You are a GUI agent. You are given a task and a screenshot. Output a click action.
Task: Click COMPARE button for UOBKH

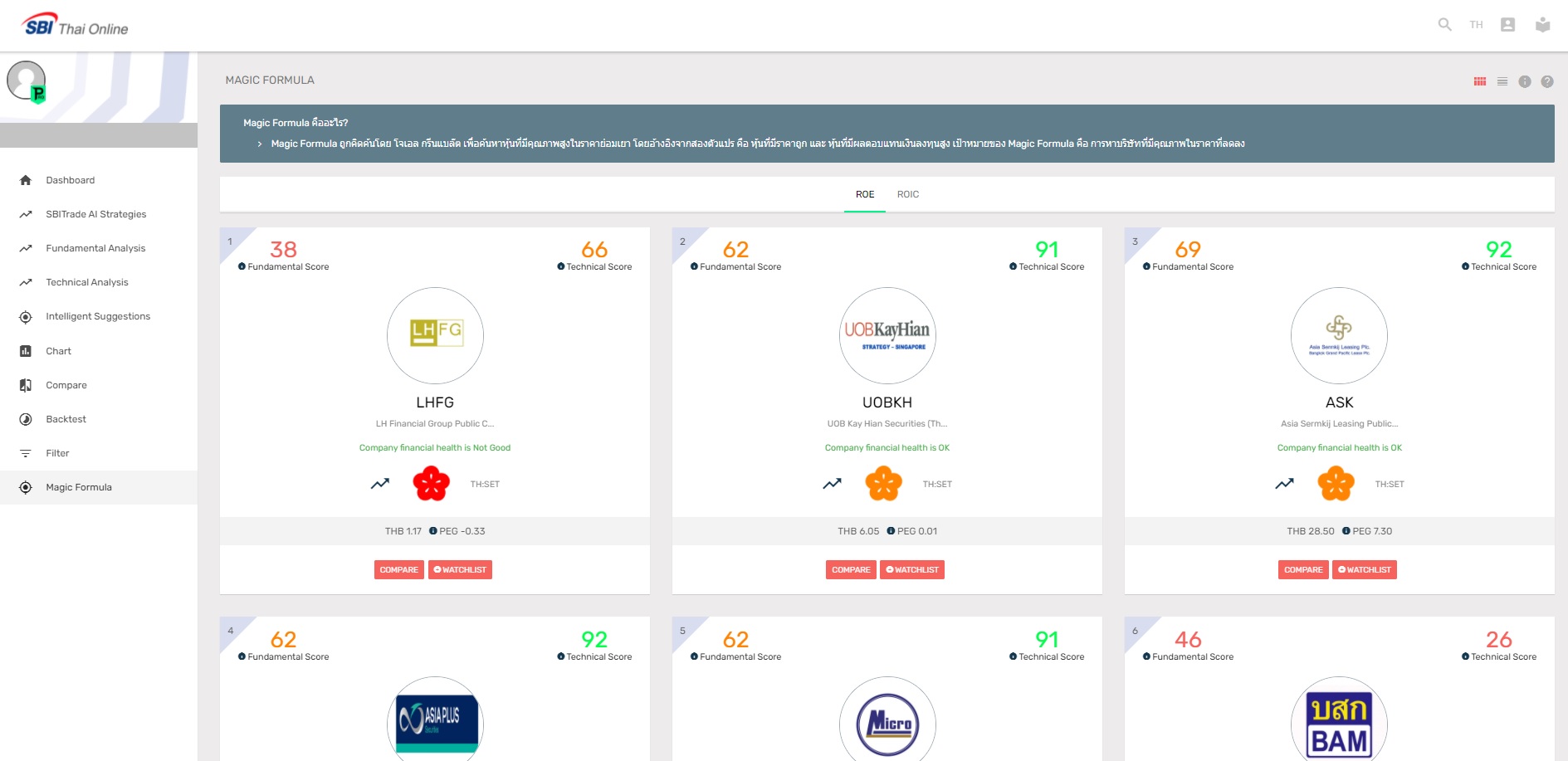pyautogui.click(x=851, y=569)
